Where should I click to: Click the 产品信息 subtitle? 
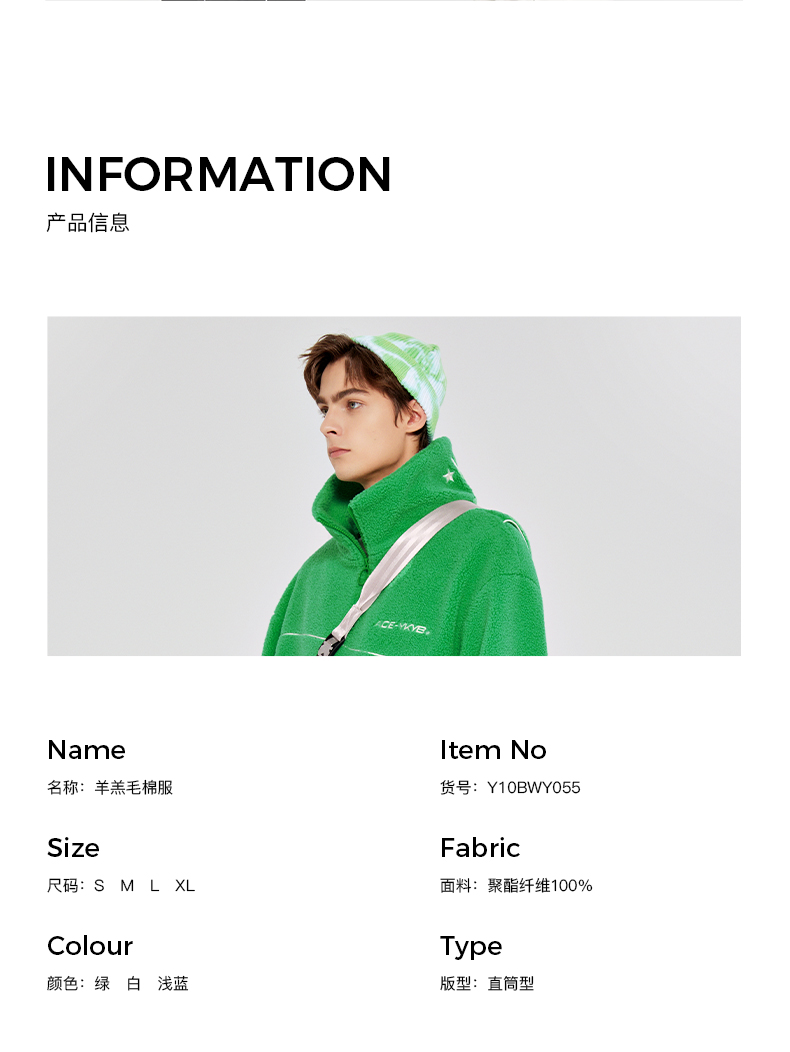point(88,223)
